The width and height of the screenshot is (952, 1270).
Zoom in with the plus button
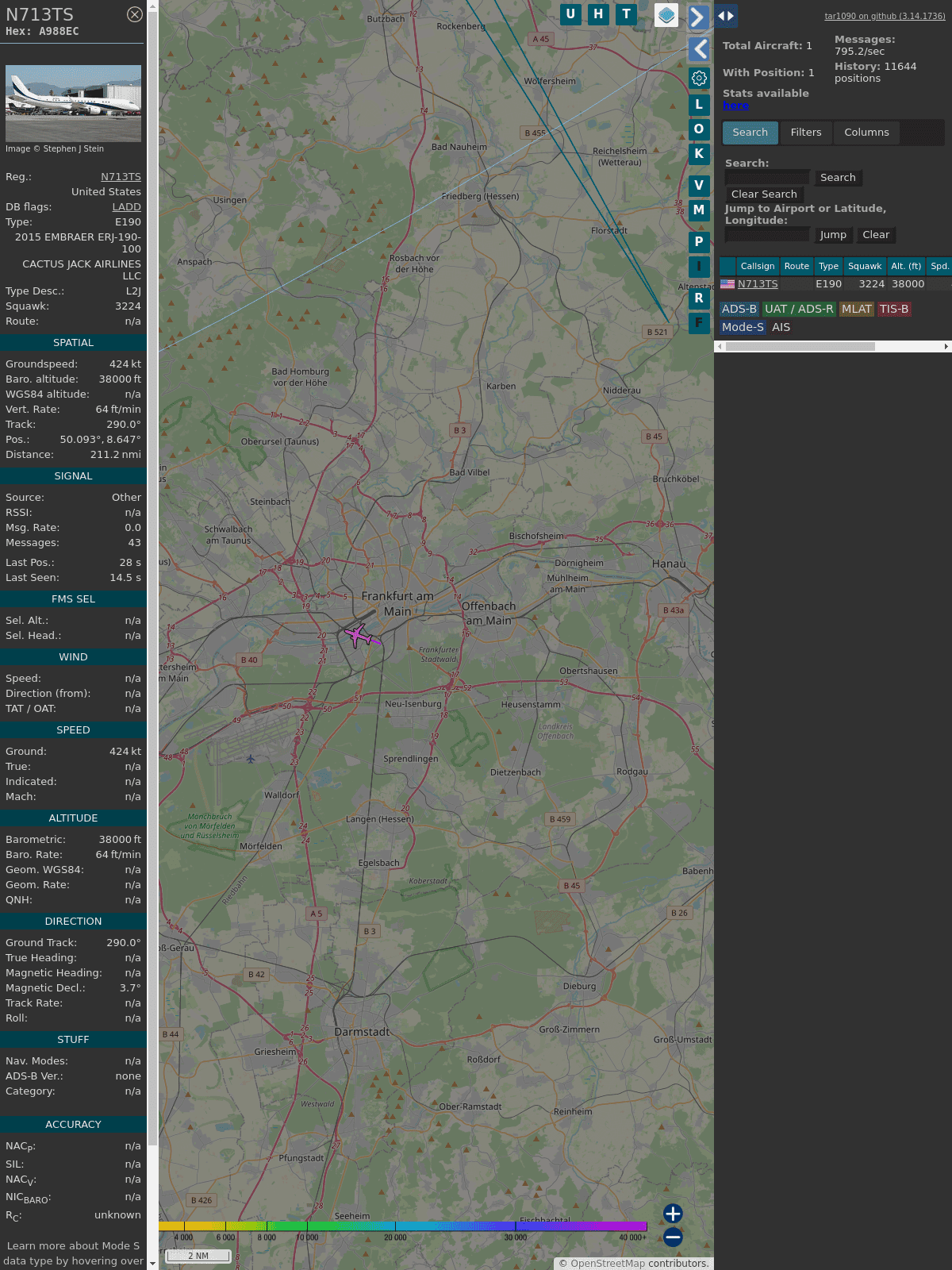click(x=673, y=1213)
